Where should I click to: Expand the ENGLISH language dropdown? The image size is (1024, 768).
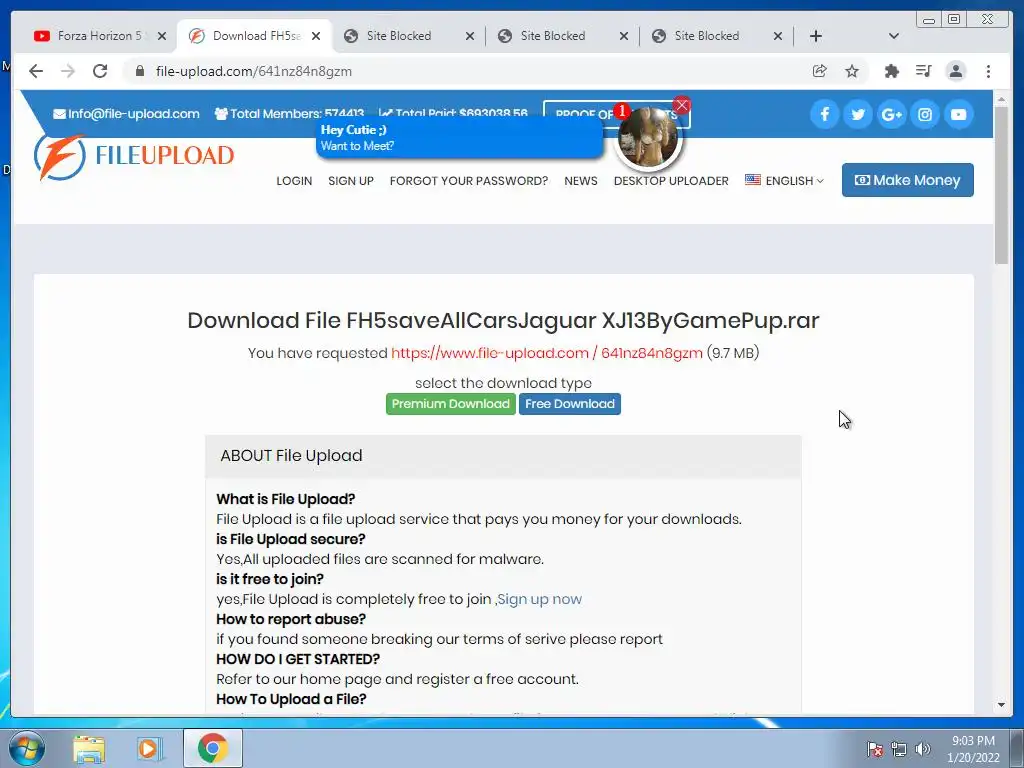[x=784, y=180]
